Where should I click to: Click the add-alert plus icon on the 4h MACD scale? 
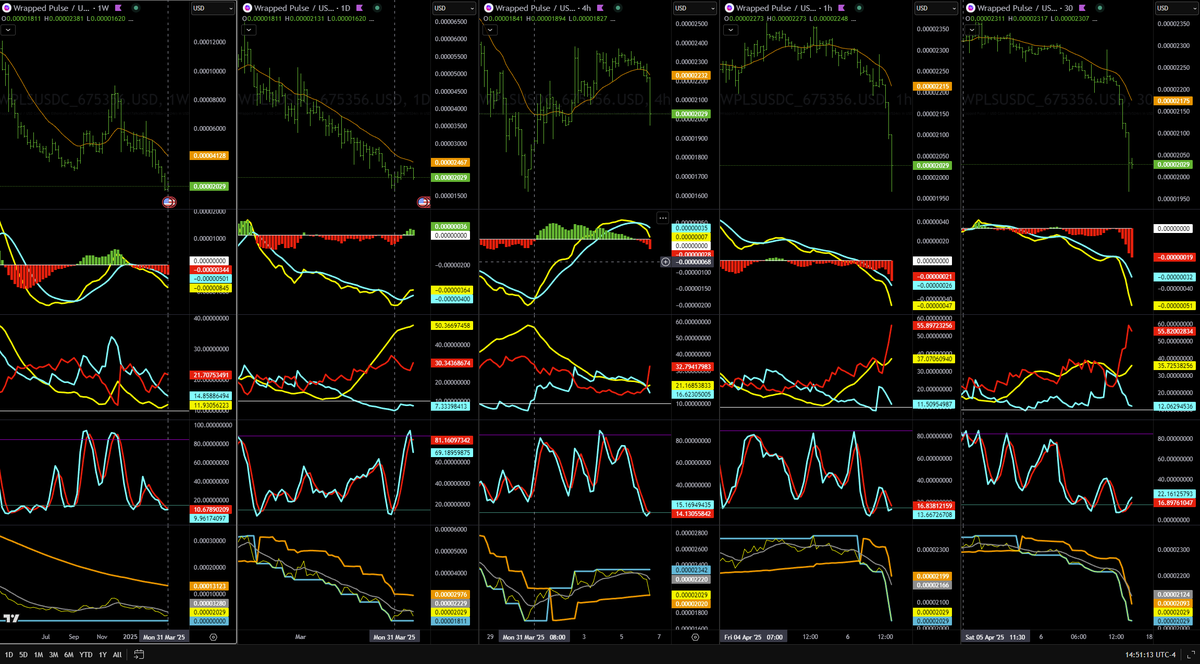click(x=665, y=262)
